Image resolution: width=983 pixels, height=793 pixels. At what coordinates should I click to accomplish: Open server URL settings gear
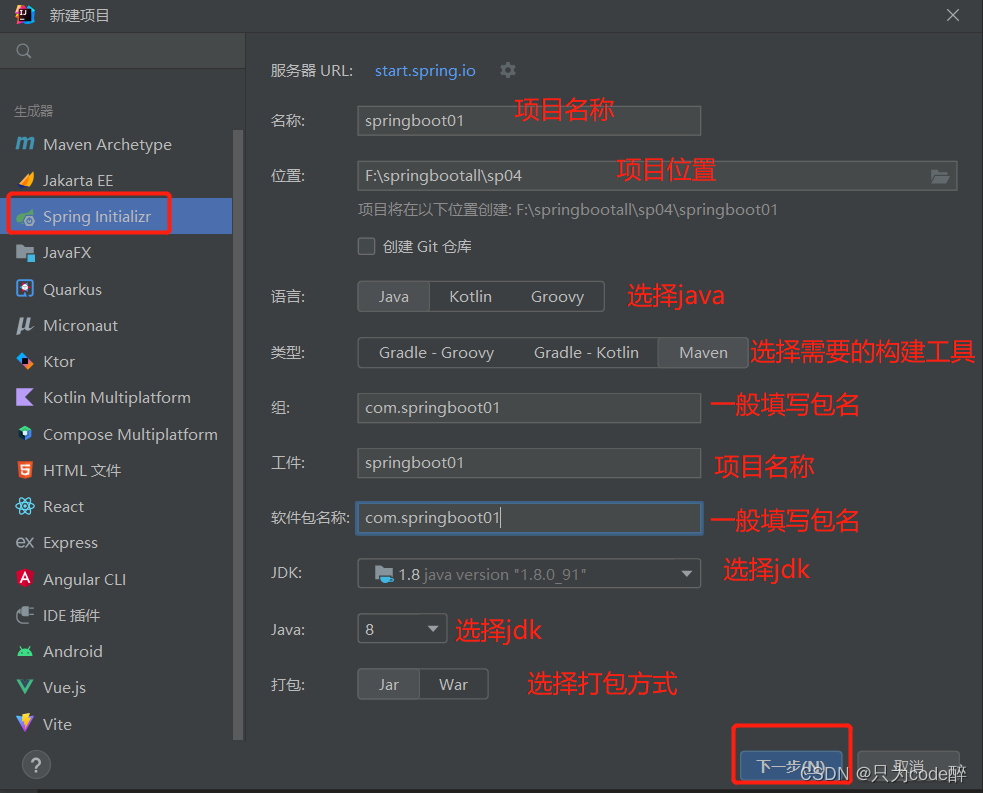pos(508,70)
